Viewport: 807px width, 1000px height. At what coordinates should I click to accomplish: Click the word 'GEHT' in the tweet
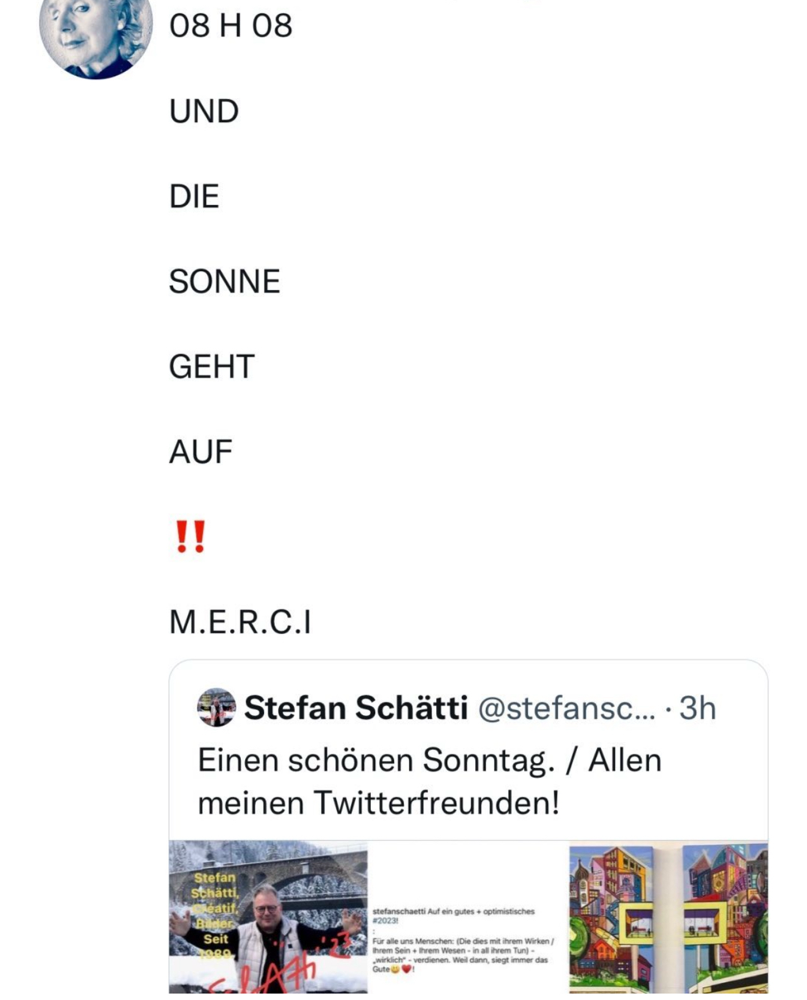(x=209, y=365)
